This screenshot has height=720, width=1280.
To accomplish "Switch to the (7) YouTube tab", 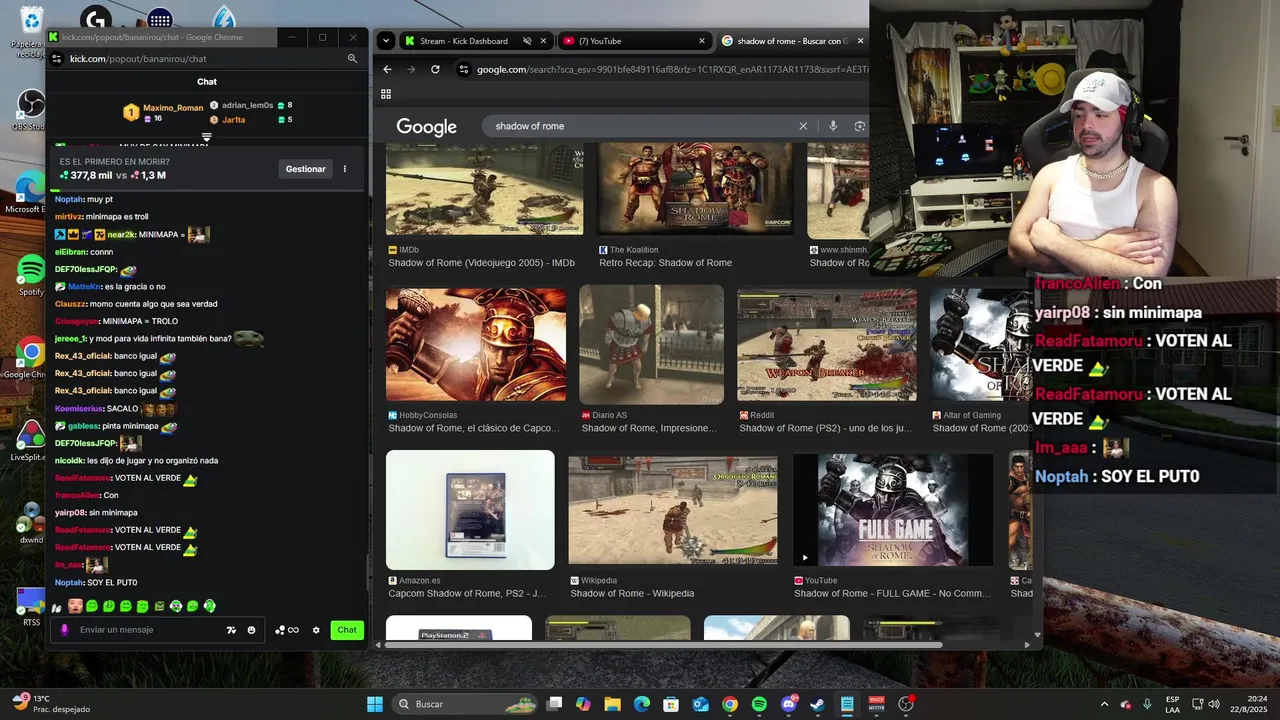I will point(634,41).
